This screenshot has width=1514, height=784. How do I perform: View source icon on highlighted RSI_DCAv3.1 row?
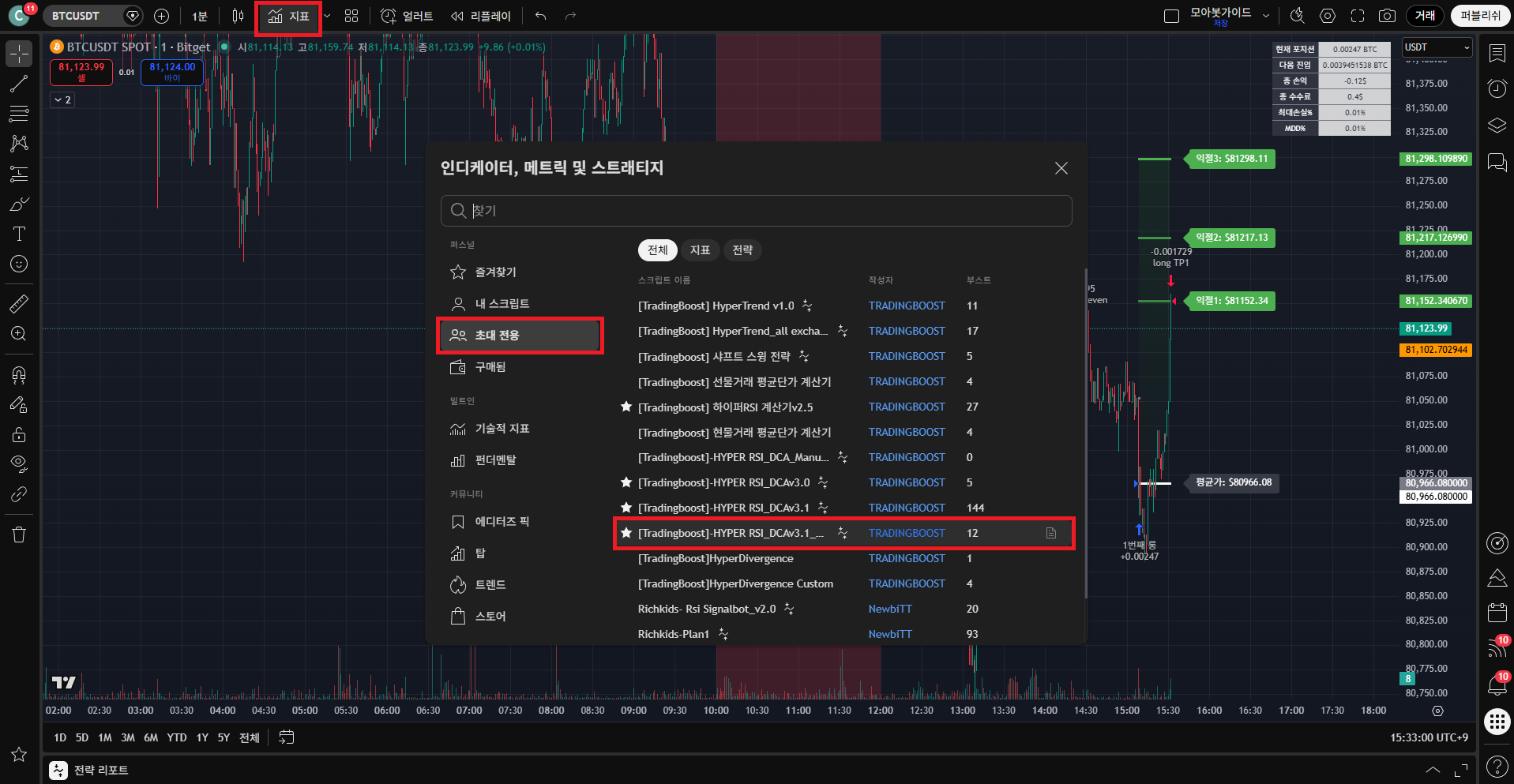point(1051,533)
